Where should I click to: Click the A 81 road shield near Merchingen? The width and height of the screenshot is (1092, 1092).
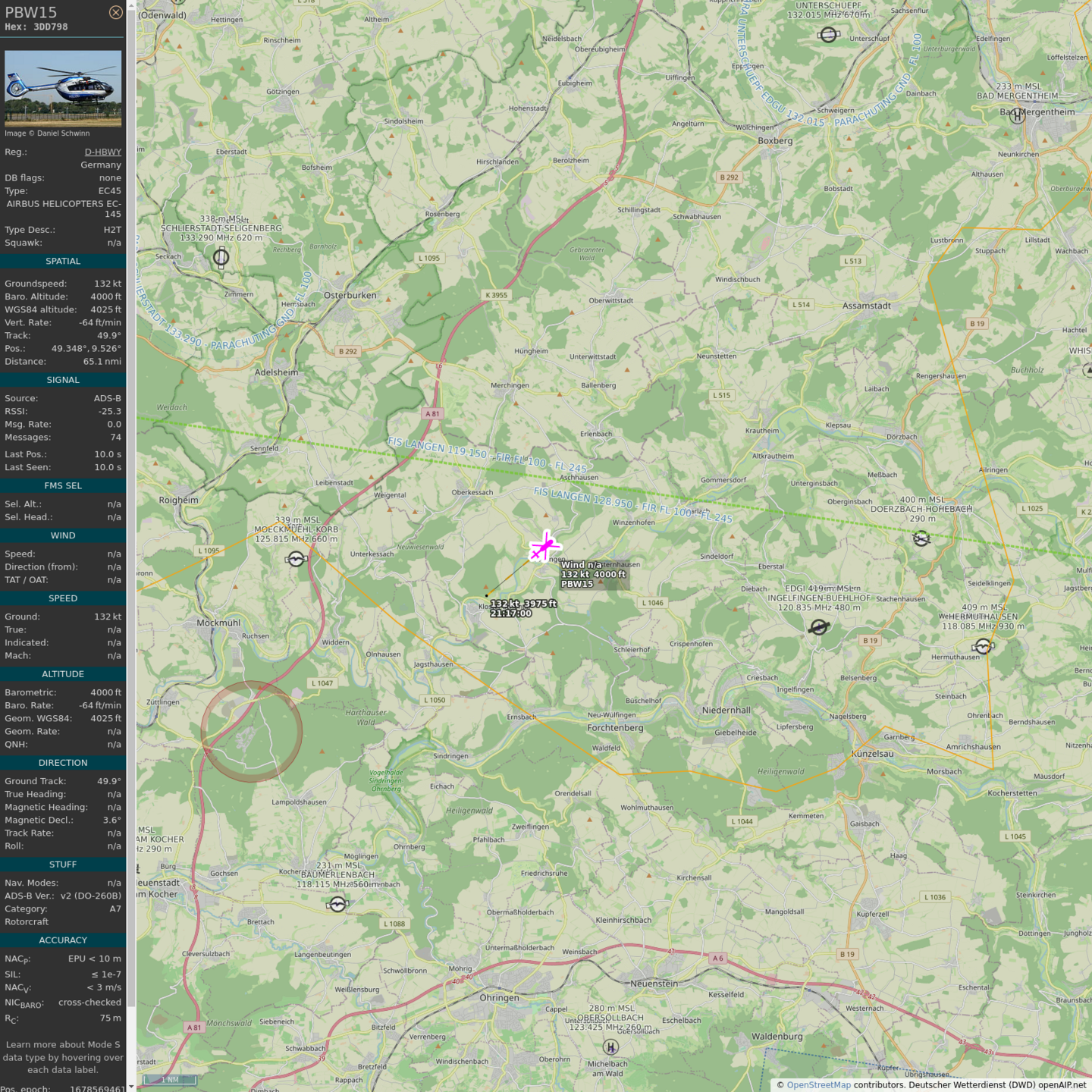431,414
